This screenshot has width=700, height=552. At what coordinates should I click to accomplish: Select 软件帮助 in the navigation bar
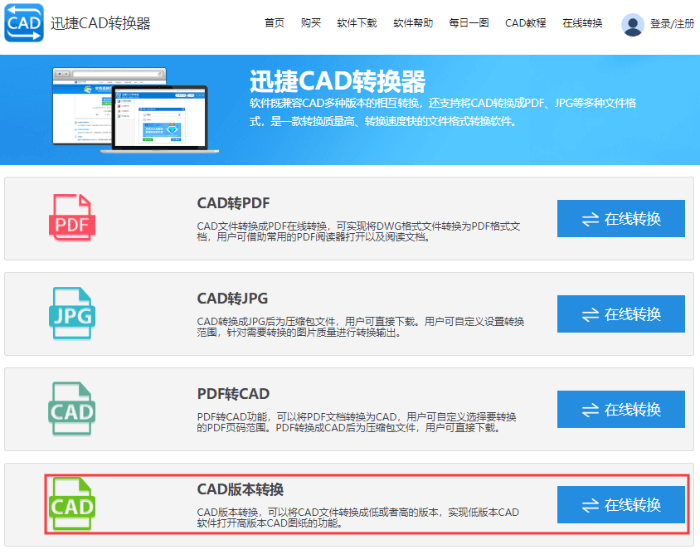click(413, 23)
